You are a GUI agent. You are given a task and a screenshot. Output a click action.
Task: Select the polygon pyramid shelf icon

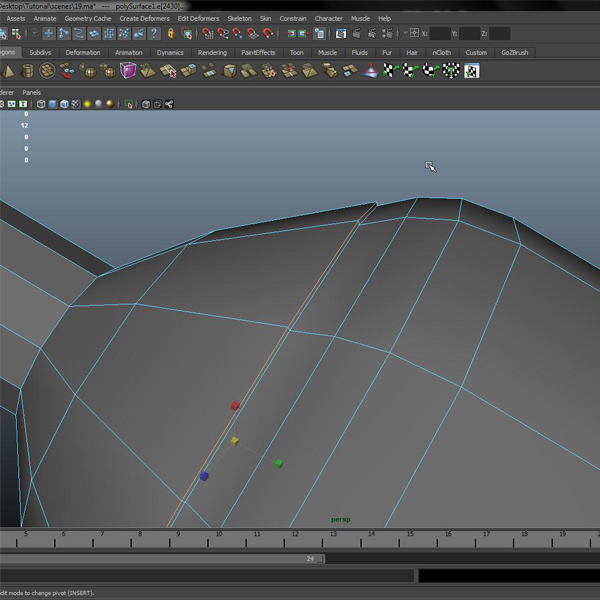pyautogui.click(x=7, y=71)
